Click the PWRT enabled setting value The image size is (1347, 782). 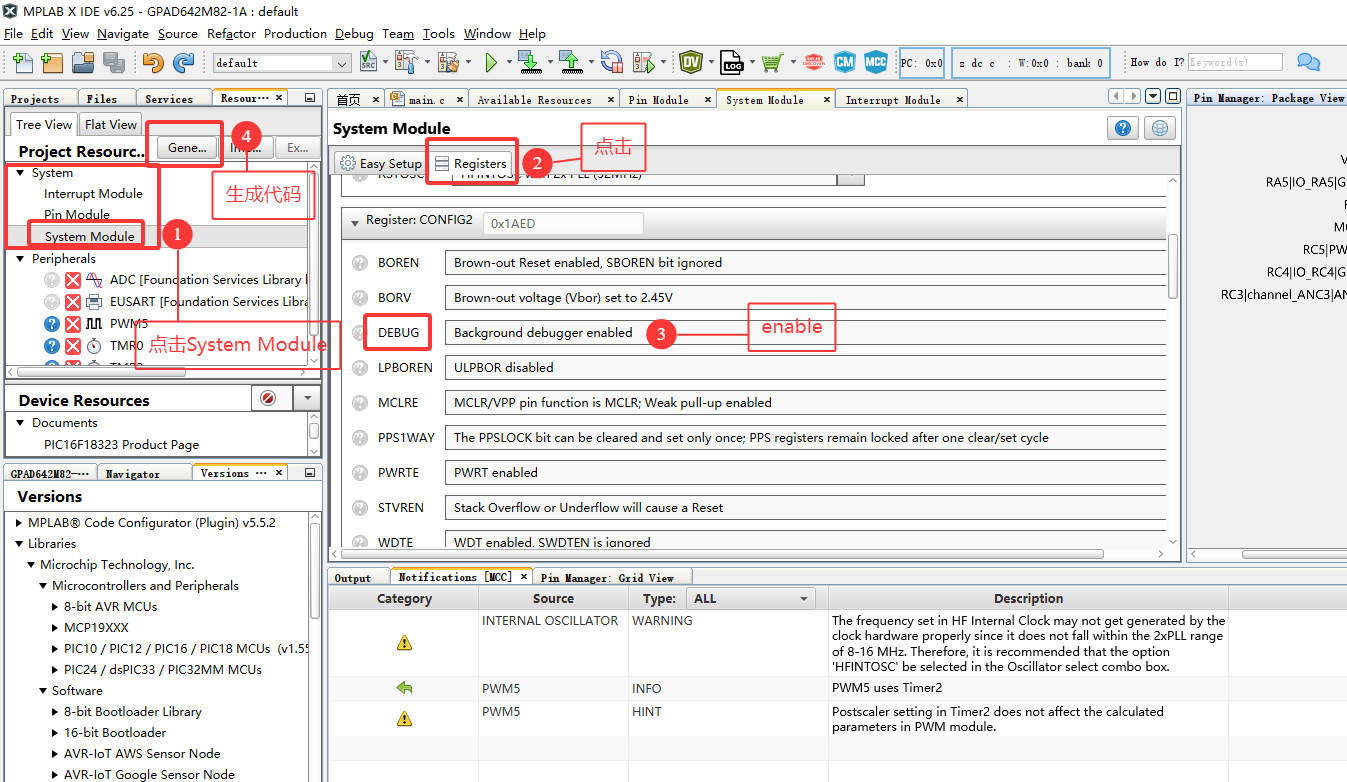pos(806,472)
